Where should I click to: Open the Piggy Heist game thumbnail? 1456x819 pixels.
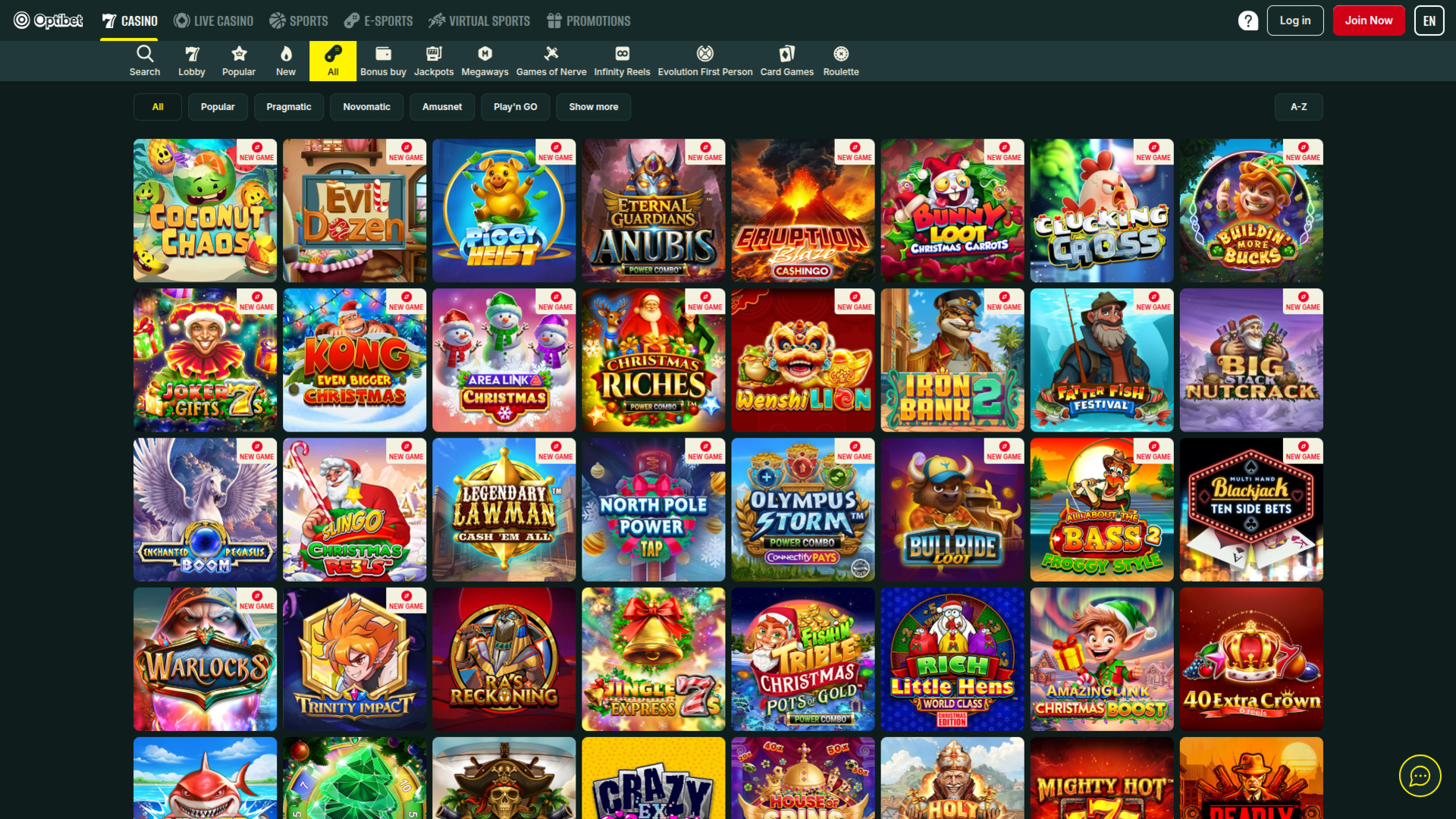(x=504, y=210)
